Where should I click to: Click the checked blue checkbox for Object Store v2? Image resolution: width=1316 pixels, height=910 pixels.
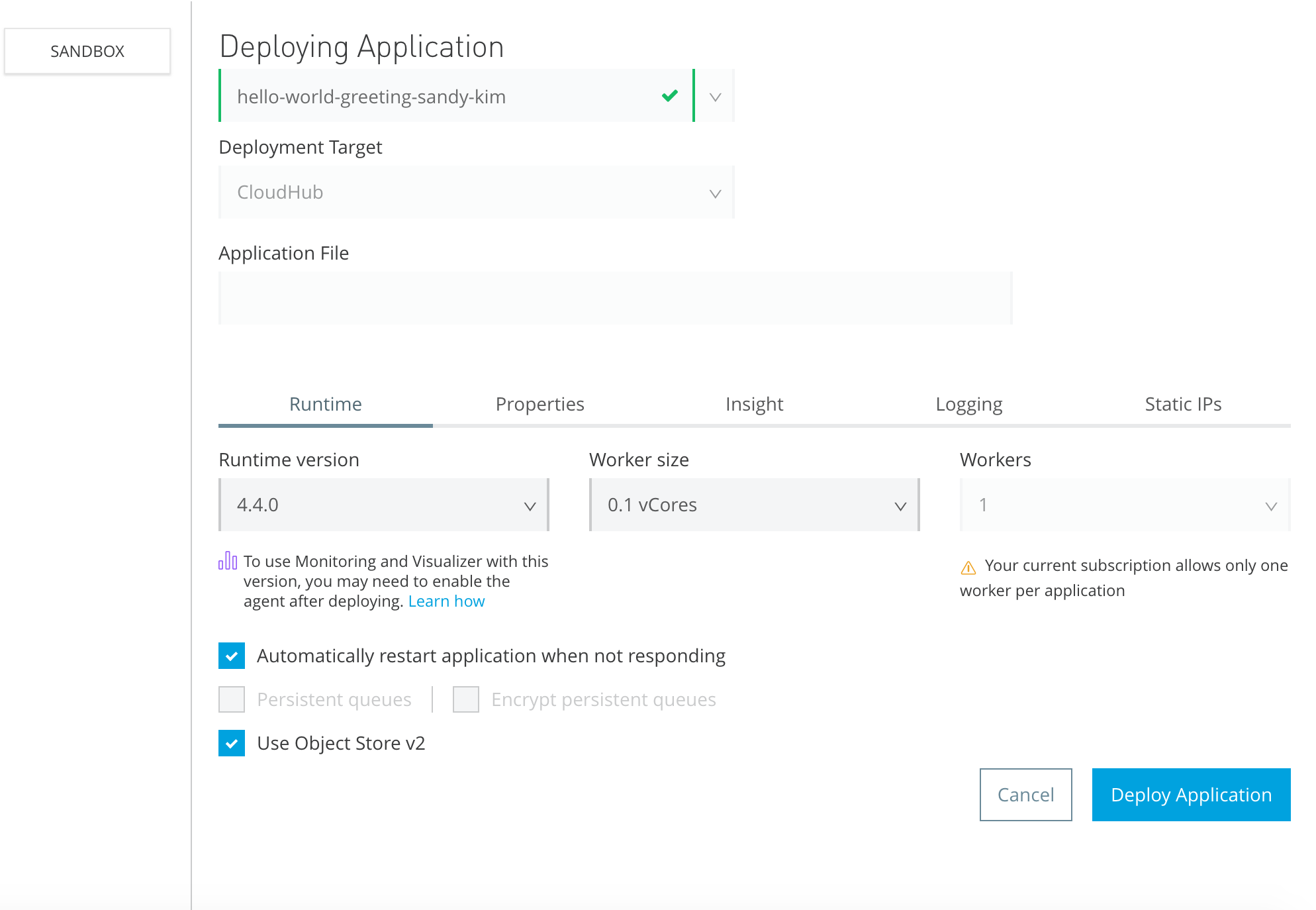click(x=232, y=744)
